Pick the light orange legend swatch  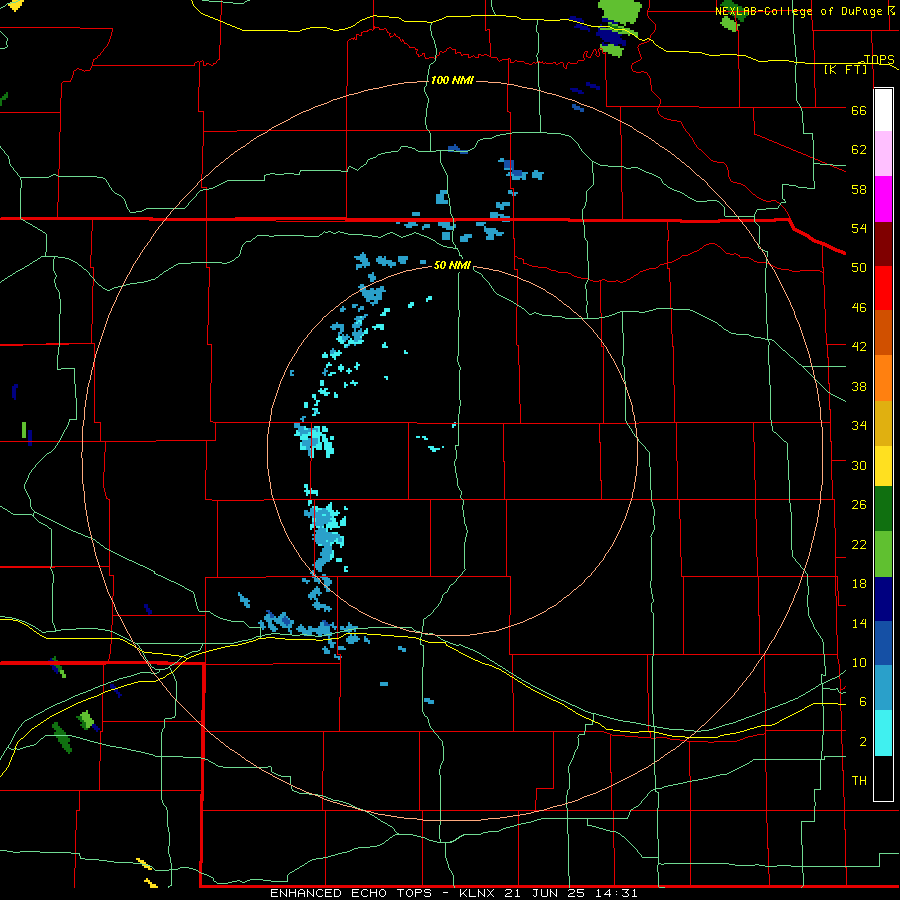[x=883, y=378]
